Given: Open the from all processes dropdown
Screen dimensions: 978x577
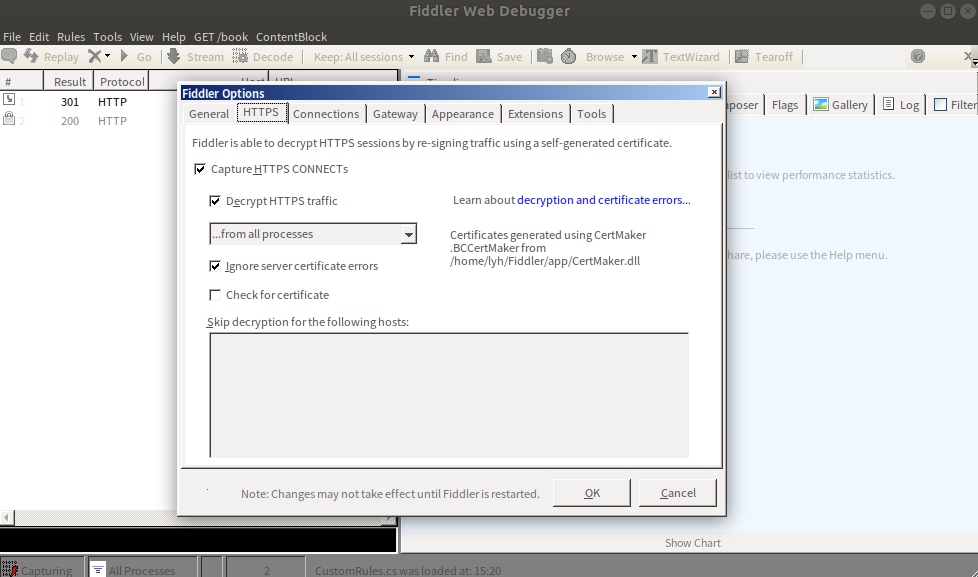Looking at the screenshot, I should coord(313,234).
